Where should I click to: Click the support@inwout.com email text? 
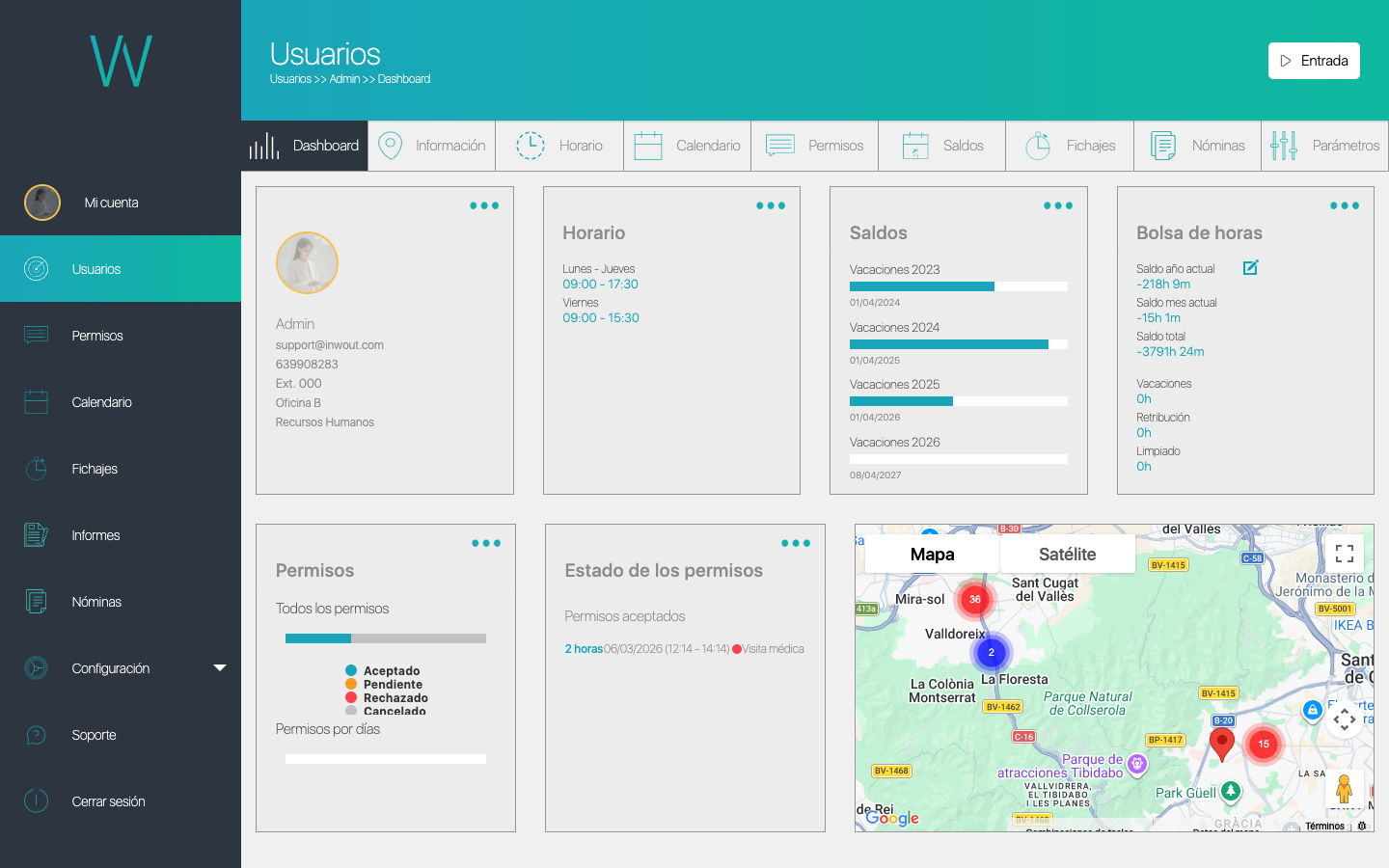tap(330, 345)
